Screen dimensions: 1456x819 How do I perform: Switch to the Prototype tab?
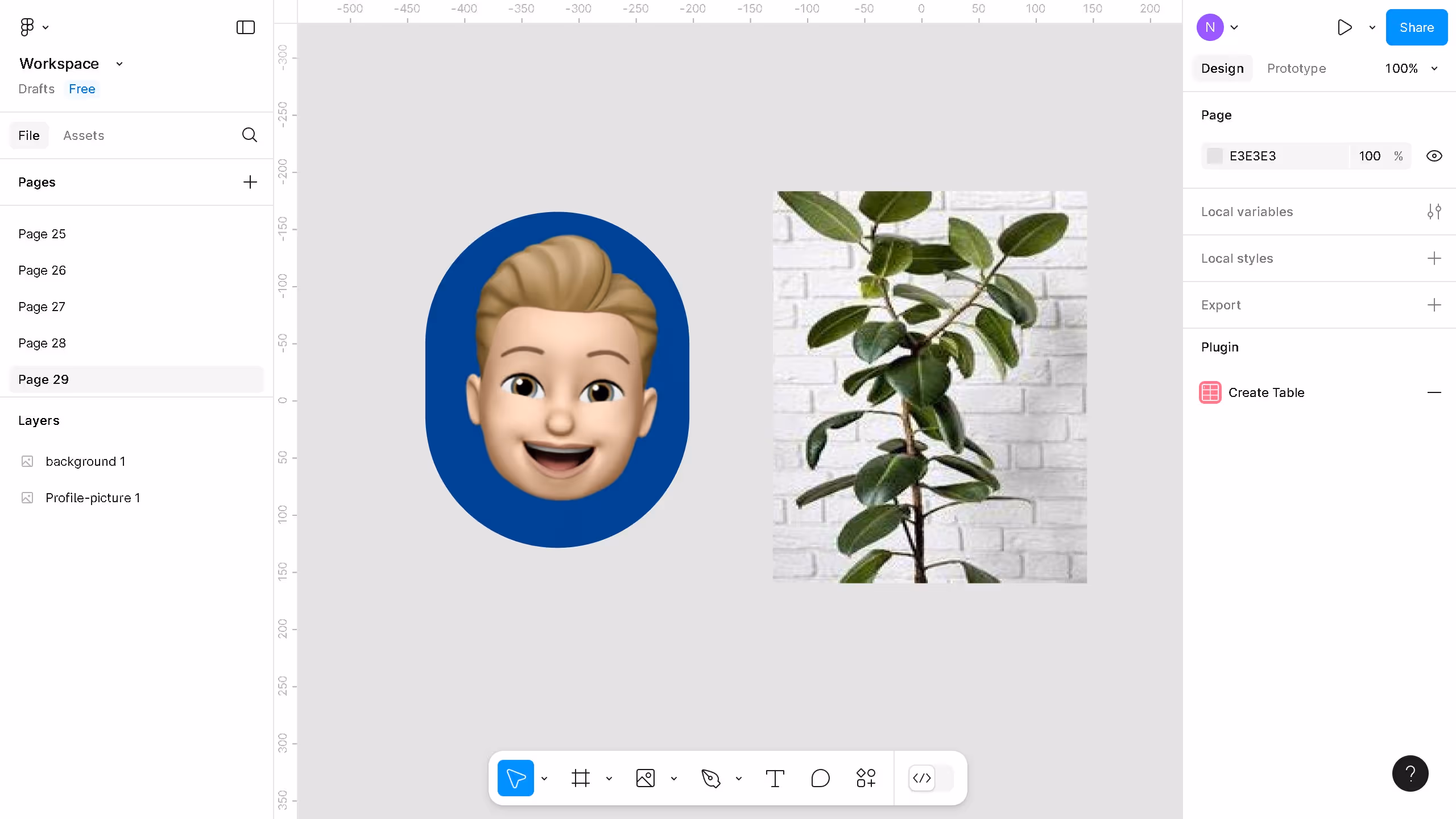click(1296, 68)
